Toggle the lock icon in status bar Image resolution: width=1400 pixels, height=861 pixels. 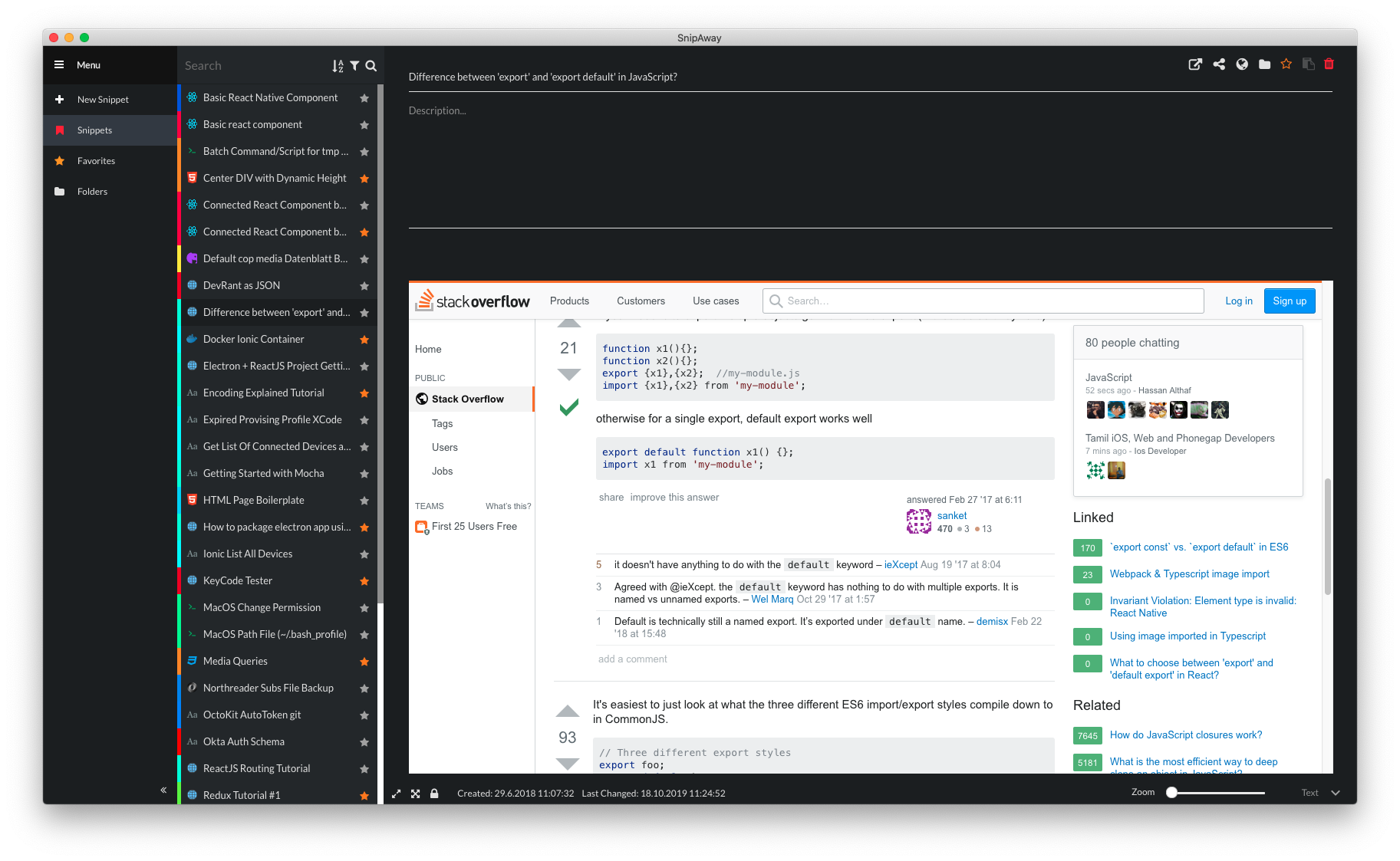pos(434,794)
